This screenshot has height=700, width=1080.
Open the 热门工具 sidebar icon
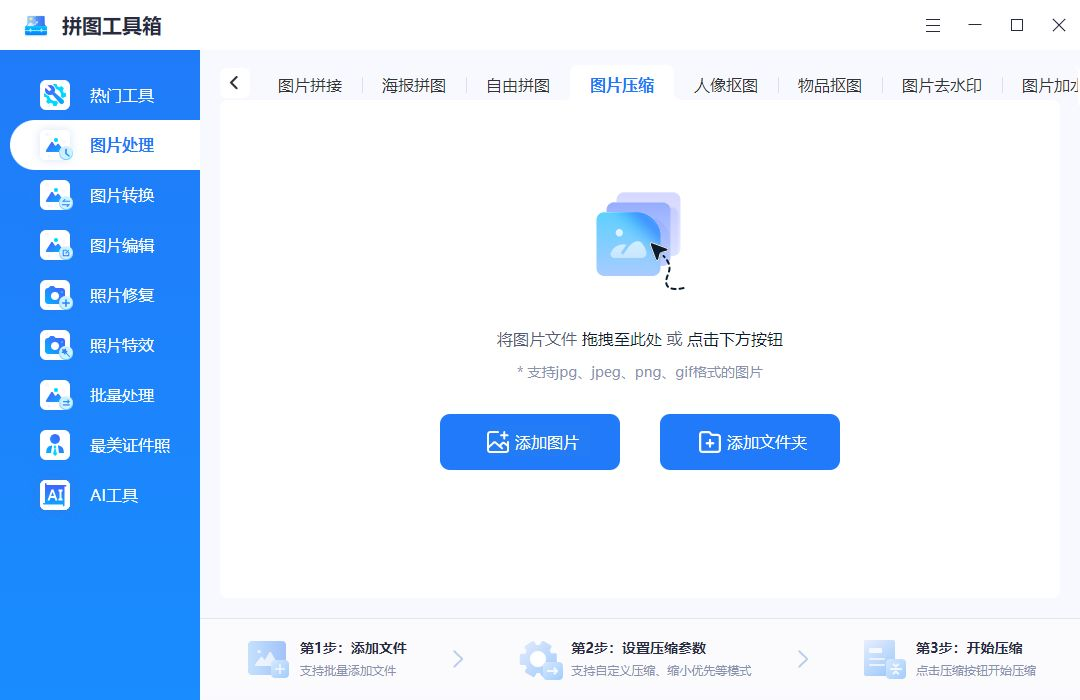[x=55, y=95]
